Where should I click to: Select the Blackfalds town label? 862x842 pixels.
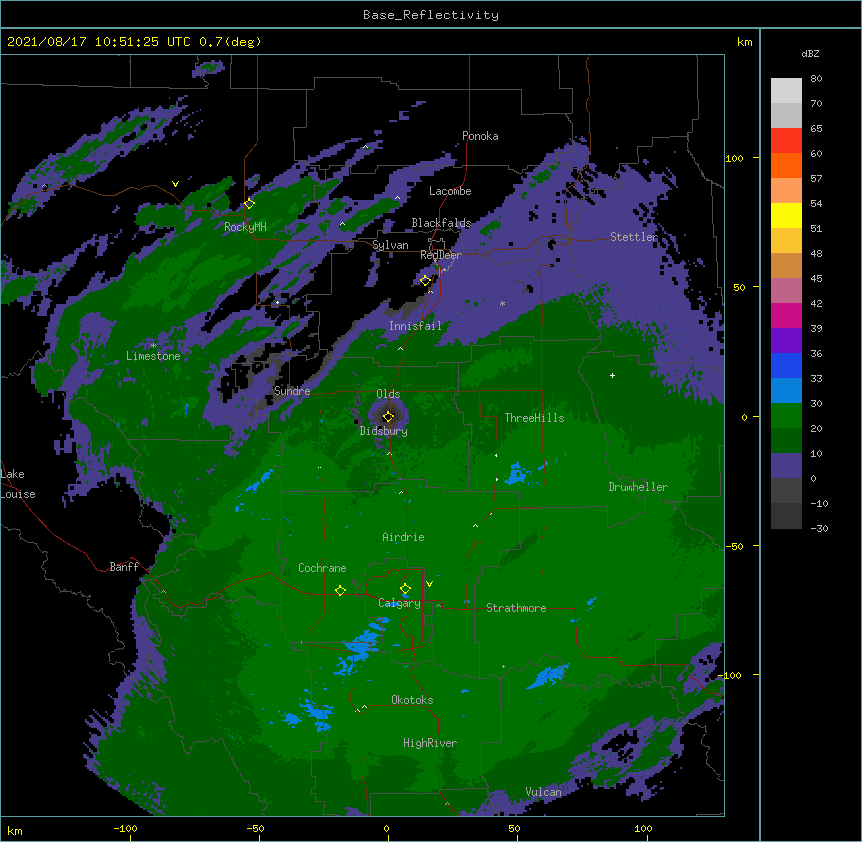coord(441,223)
